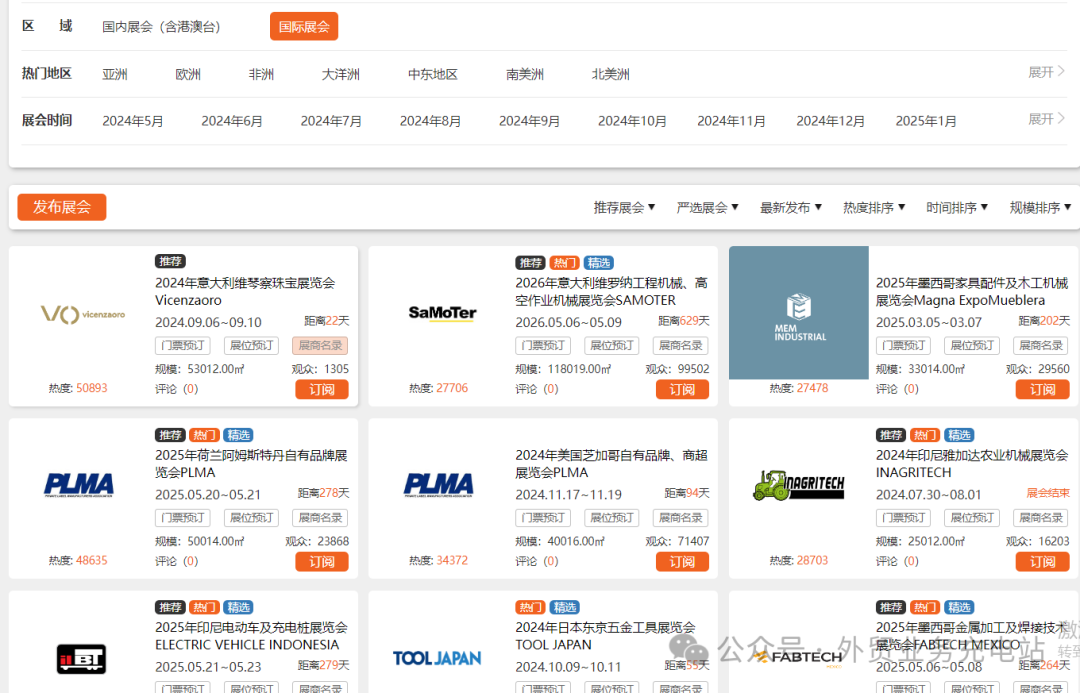Viewport: 1080px width, 693px height.
Task: Filter by 北美洲 region
Action: point(611,74)
